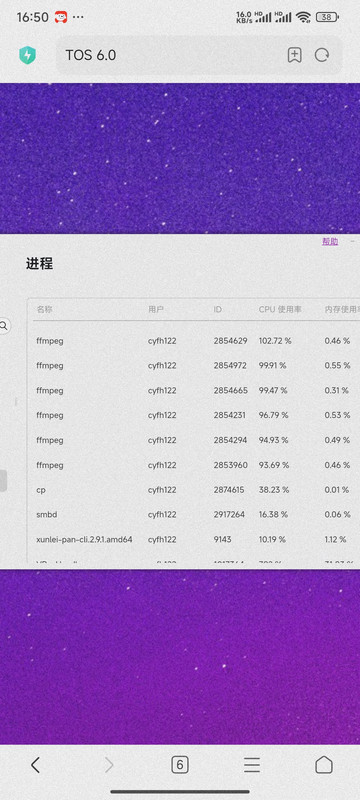The width and height of the screenshot is (360, 800).
Task: Minimize the 进程 window with the dash button
Action: [x=353, y=241]
